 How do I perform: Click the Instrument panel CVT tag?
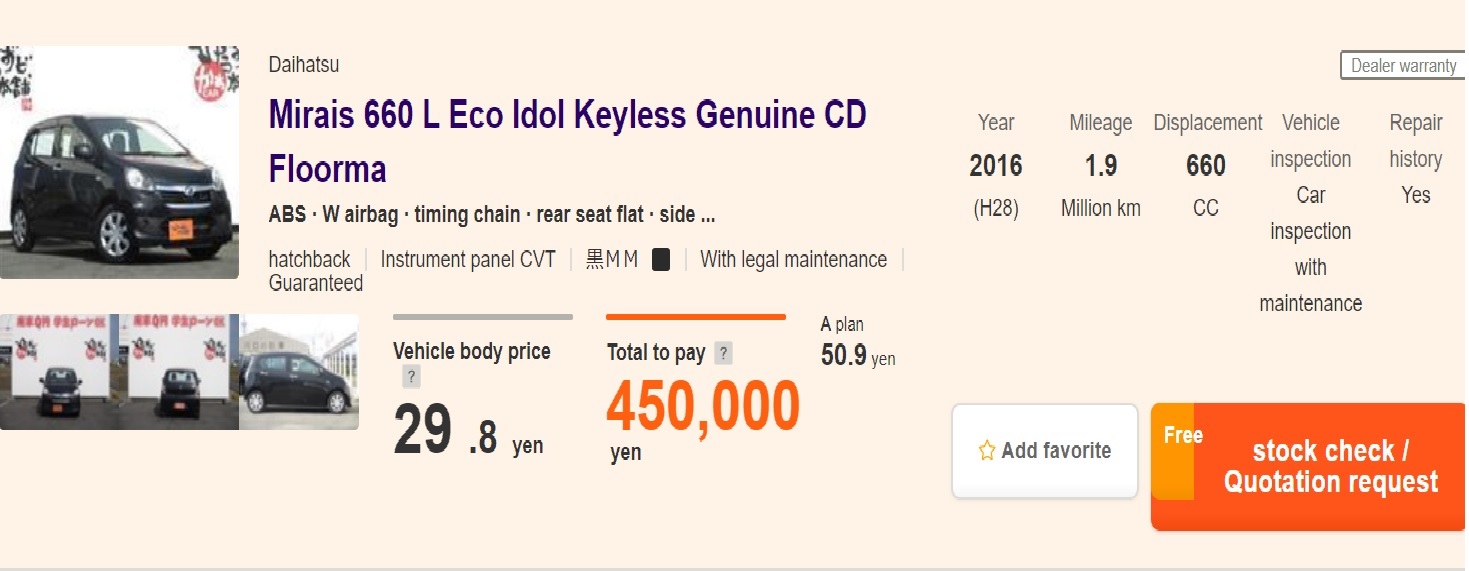(467, 260)
